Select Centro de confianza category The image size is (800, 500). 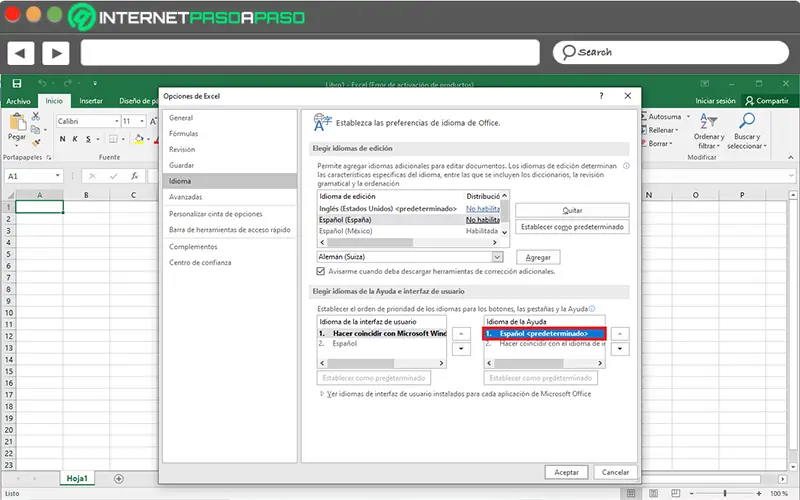230,263
